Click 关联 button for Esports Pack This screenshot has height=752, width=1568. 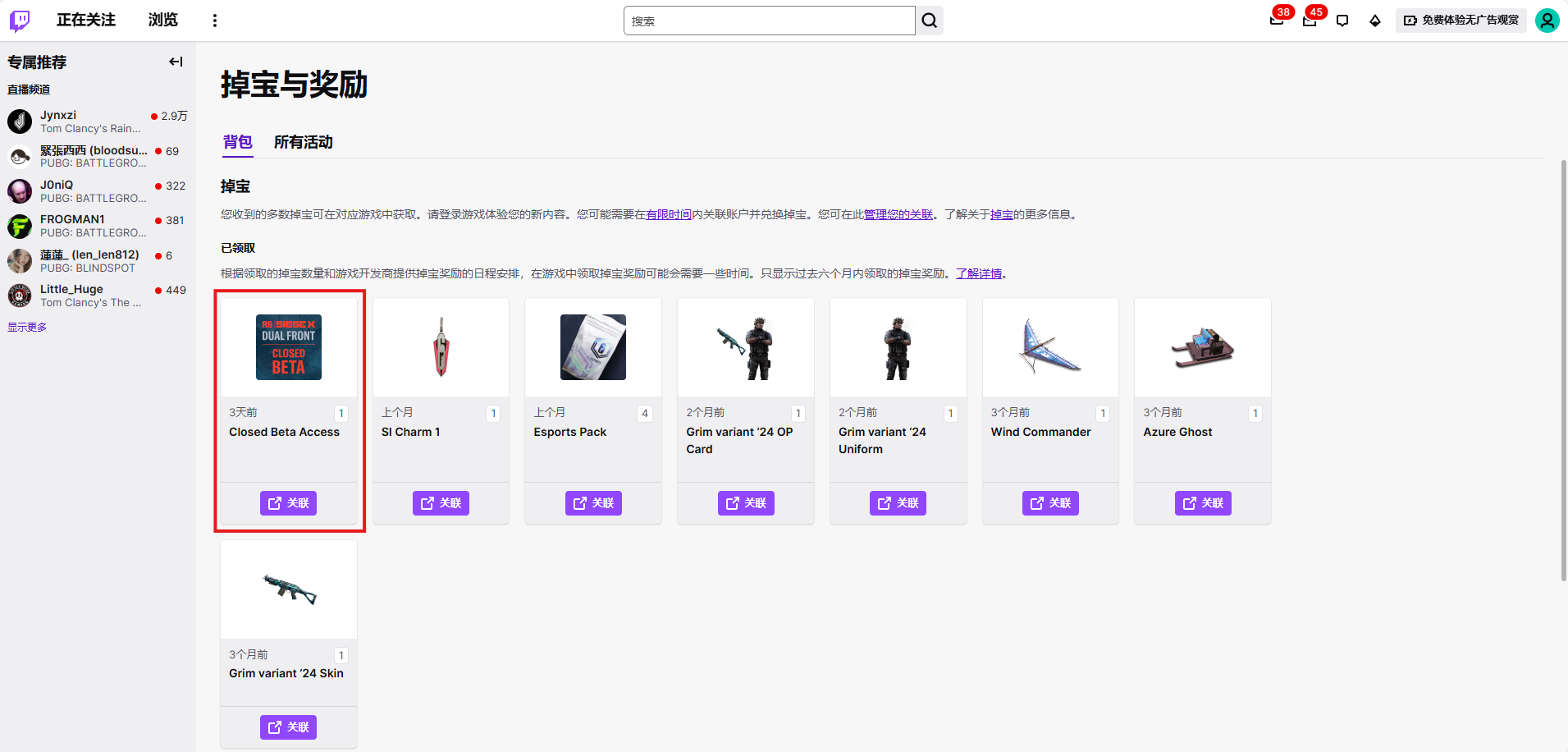pyautogui.click(x=593, y=503)
